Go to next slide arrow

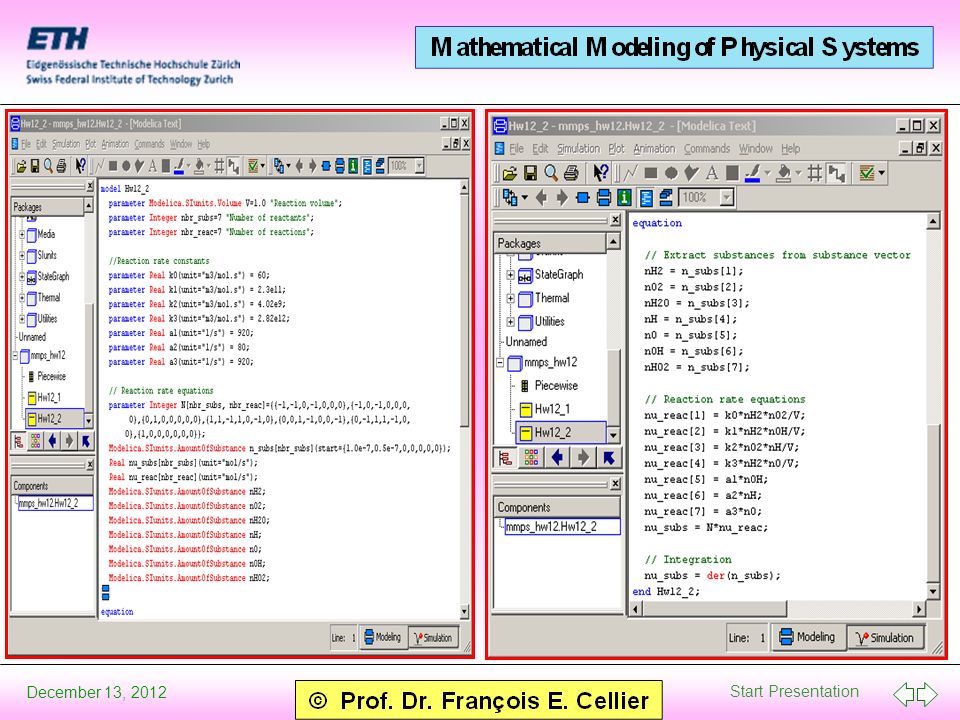click(927, 694)
